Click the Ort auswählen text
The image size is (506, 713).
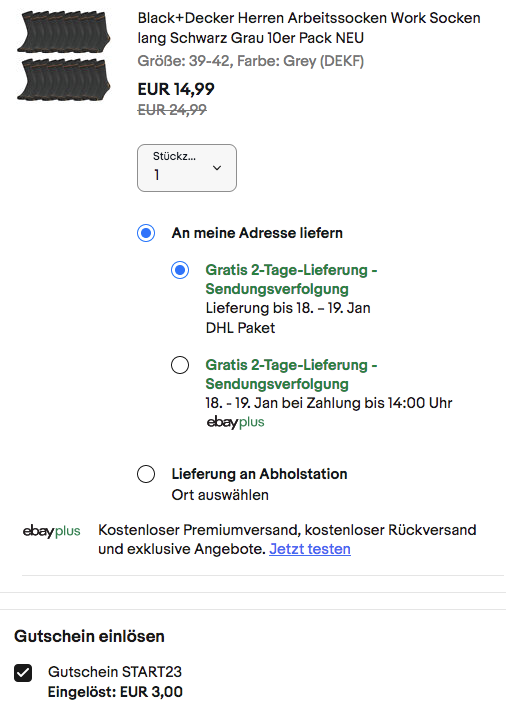click(x=220, y=495)
